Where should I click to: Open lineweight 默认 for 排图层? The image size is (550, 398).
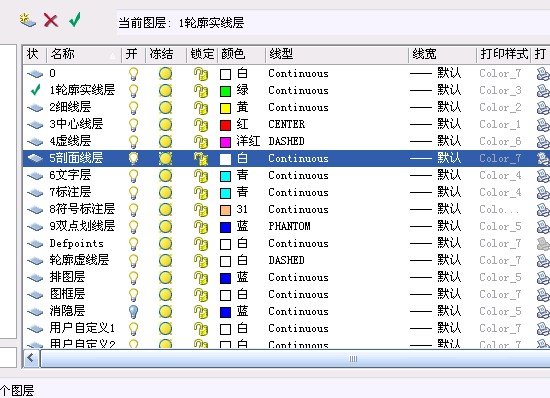click(x=436, y=277)
